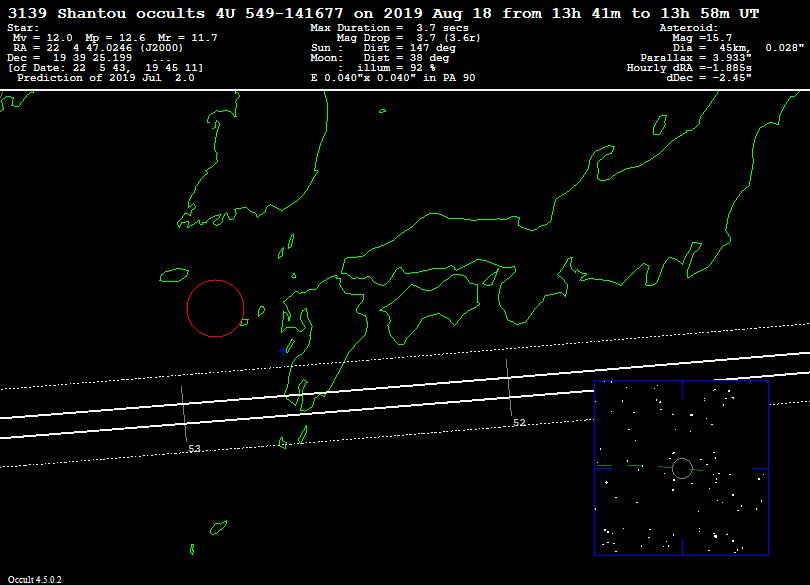810x585 pixels.
Task: Click 'Mv = 12.0' star magnitude text
Action: [x=43, y=38]
